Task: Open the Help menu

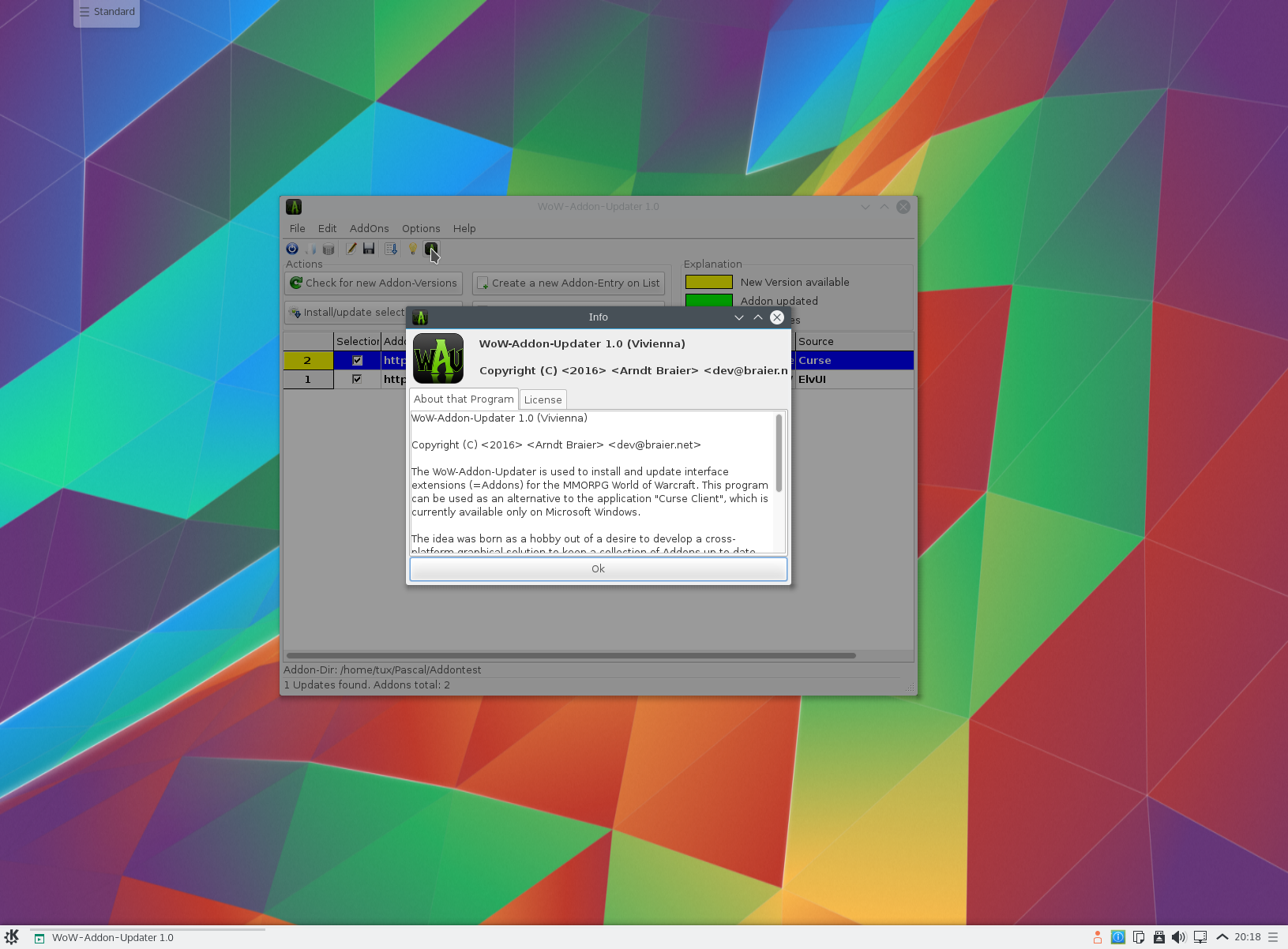Action: point(464,228)
